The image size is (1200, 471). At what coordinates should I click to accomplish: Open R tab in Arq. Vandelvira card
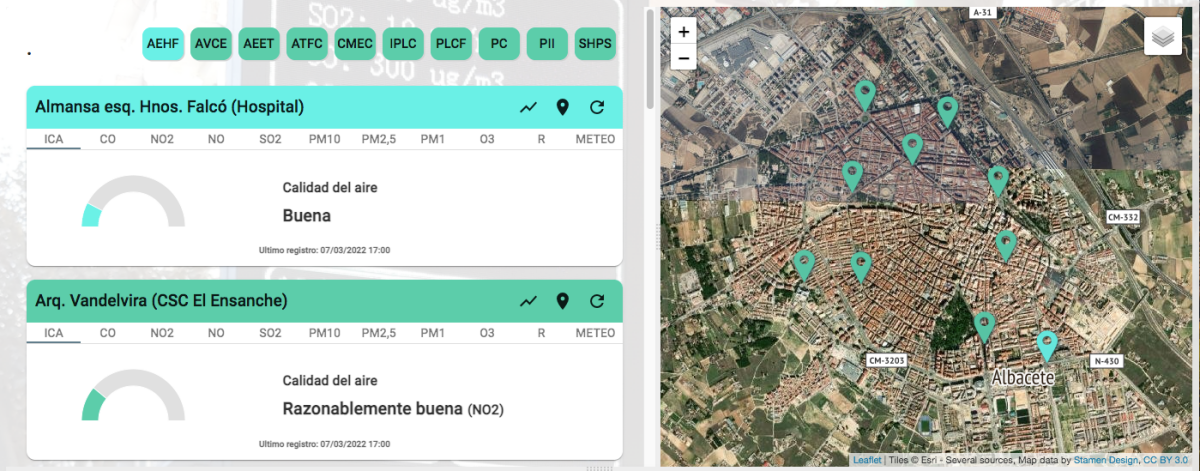coord(541,332)
